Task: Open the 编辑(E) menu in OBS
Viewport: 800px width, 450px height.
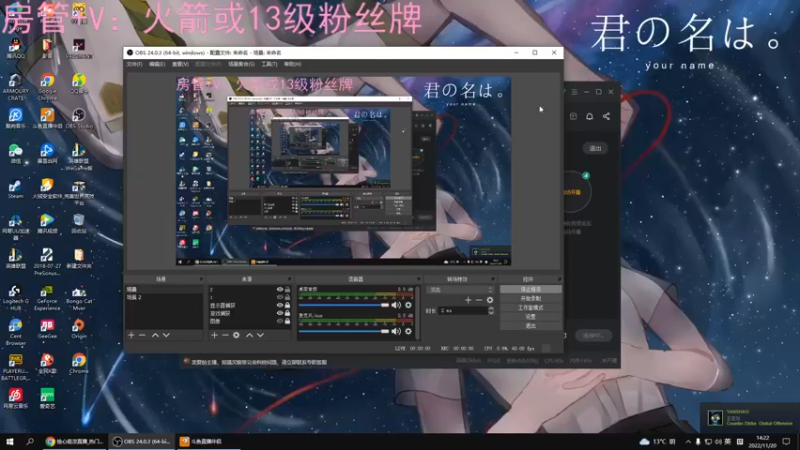Action: [x=157, y=64]
